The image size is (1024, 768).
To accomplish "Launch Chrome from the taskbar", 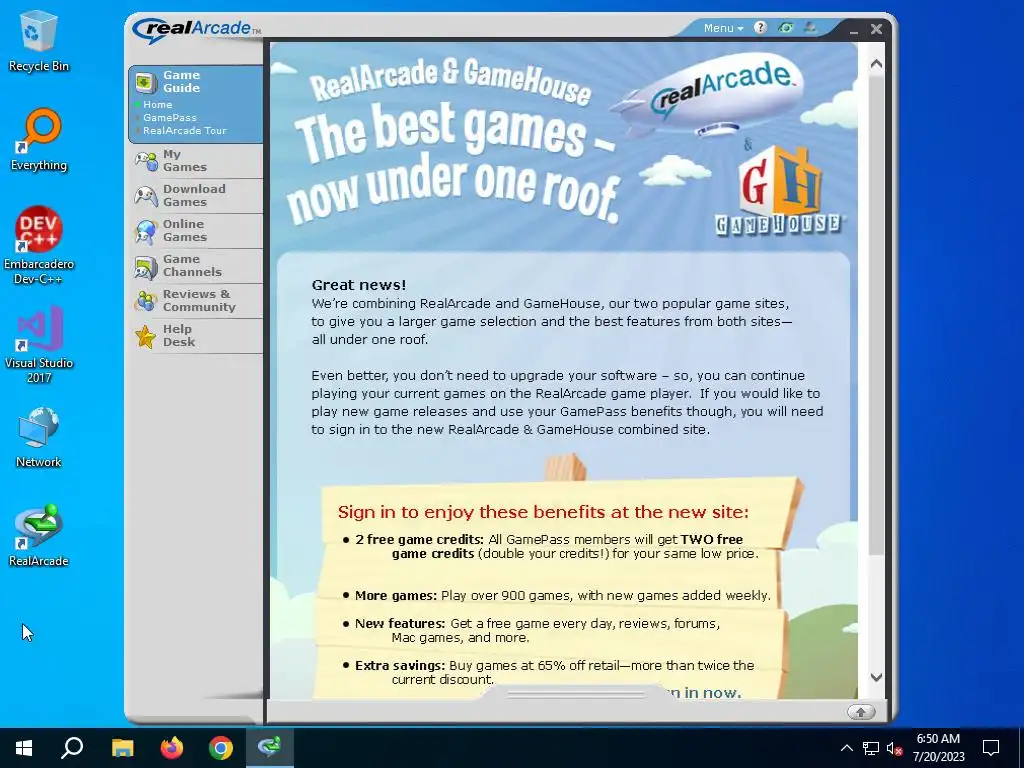I will [x=221, y=748].
